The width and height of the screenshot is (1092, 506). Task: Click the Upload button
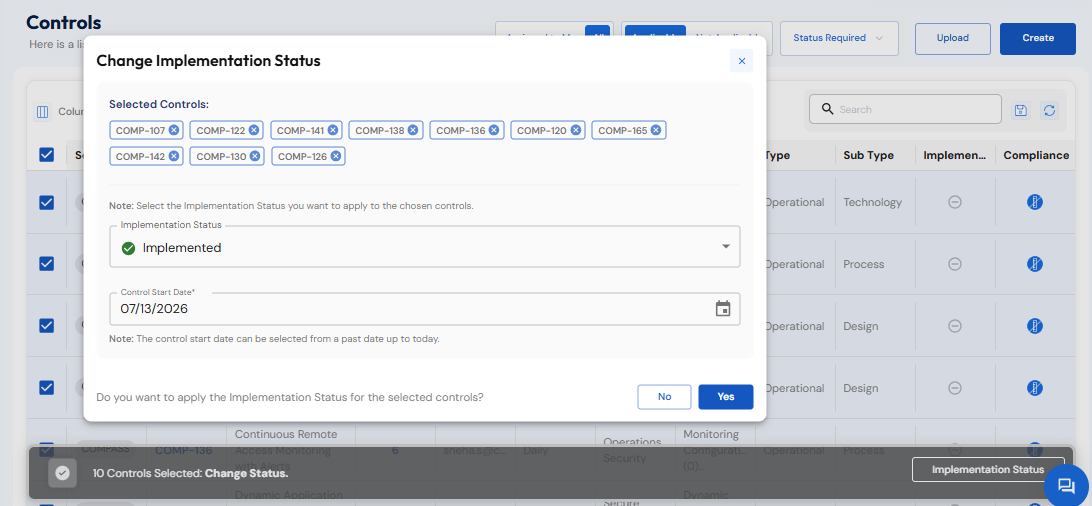952,38
